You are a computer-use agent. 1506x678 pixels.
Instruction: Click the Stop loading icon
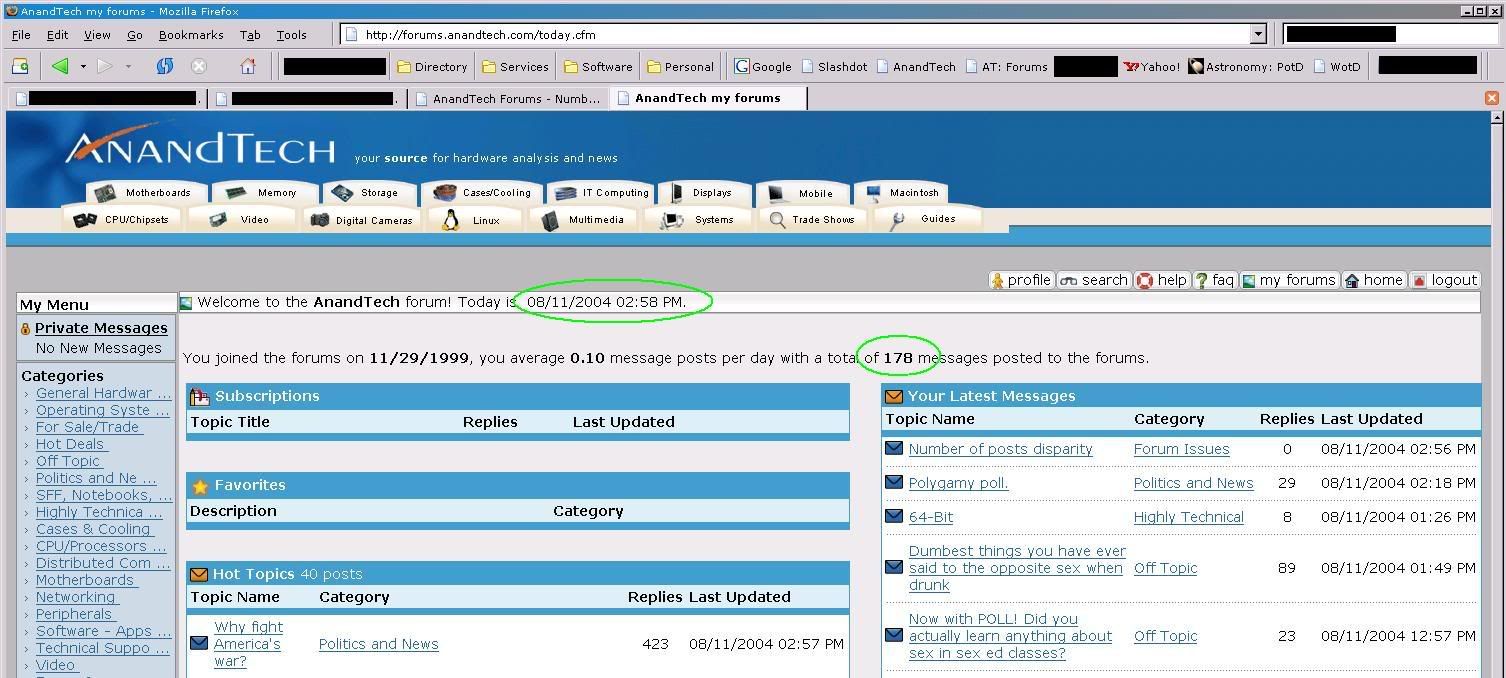tap(199, 66)
